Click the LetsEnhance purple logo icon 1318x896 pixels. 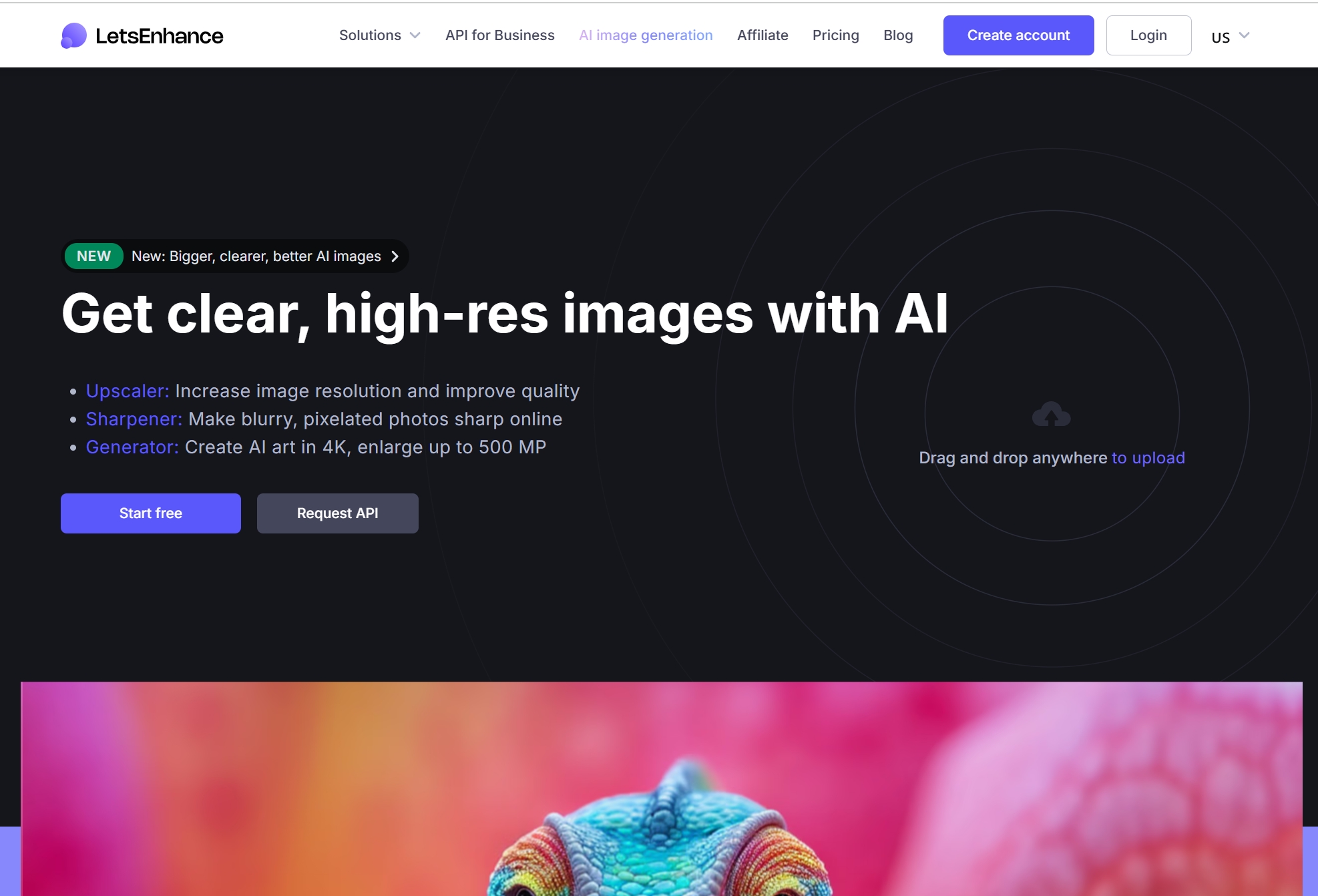pos(74,35)
